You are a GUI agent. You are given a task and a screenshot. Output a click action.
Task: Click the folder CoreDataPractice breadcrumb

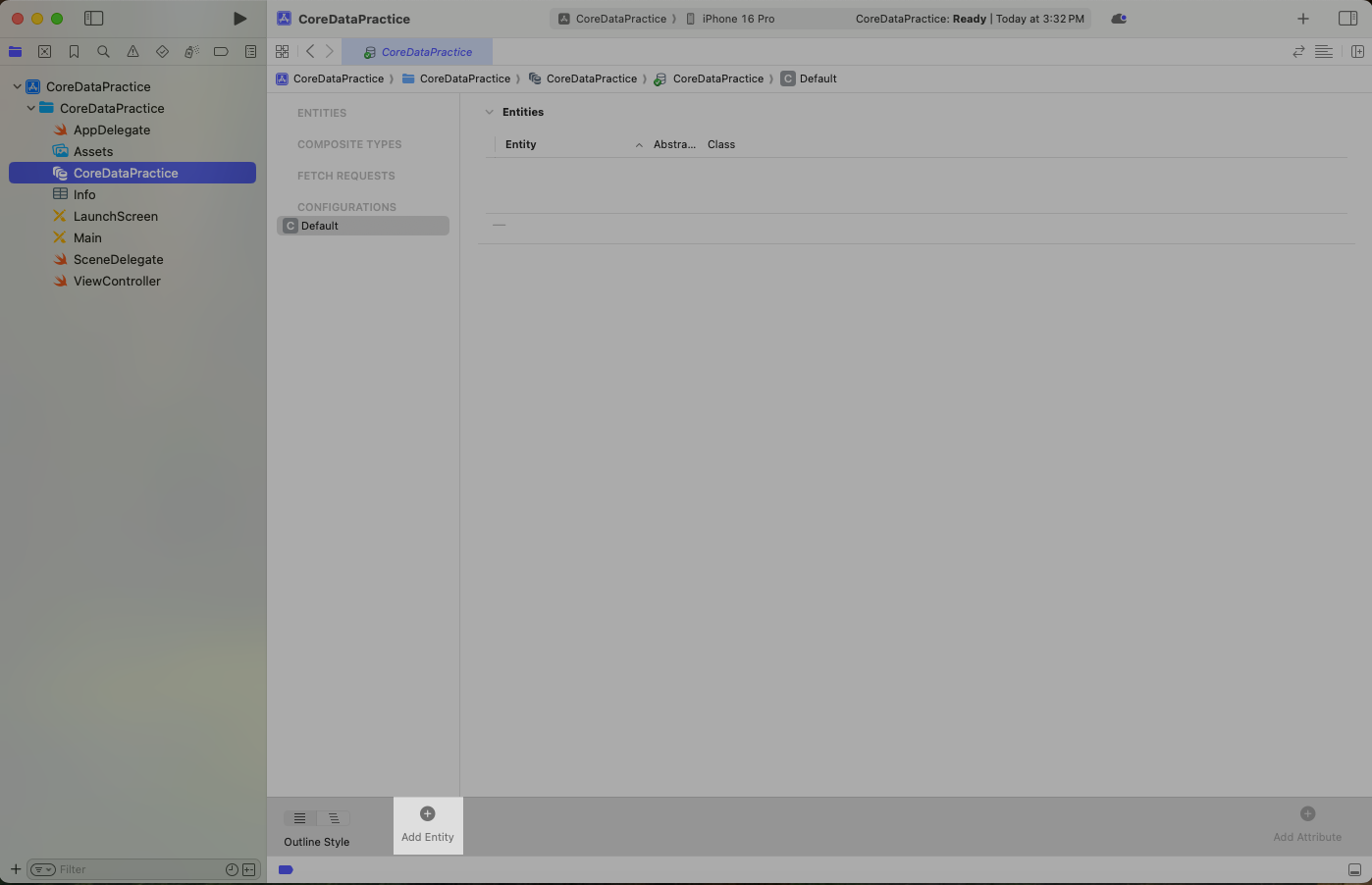[456, 78]
